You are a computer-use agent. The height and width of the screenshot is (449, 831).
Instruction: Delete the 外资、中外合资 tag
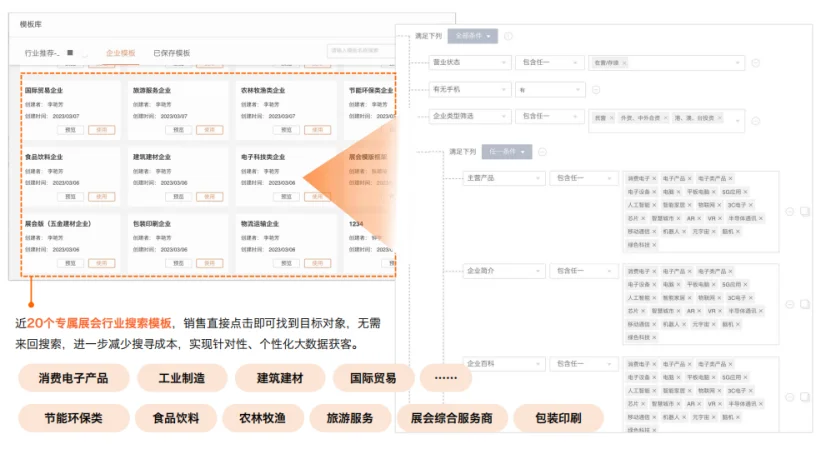click(x=666, y=118)
